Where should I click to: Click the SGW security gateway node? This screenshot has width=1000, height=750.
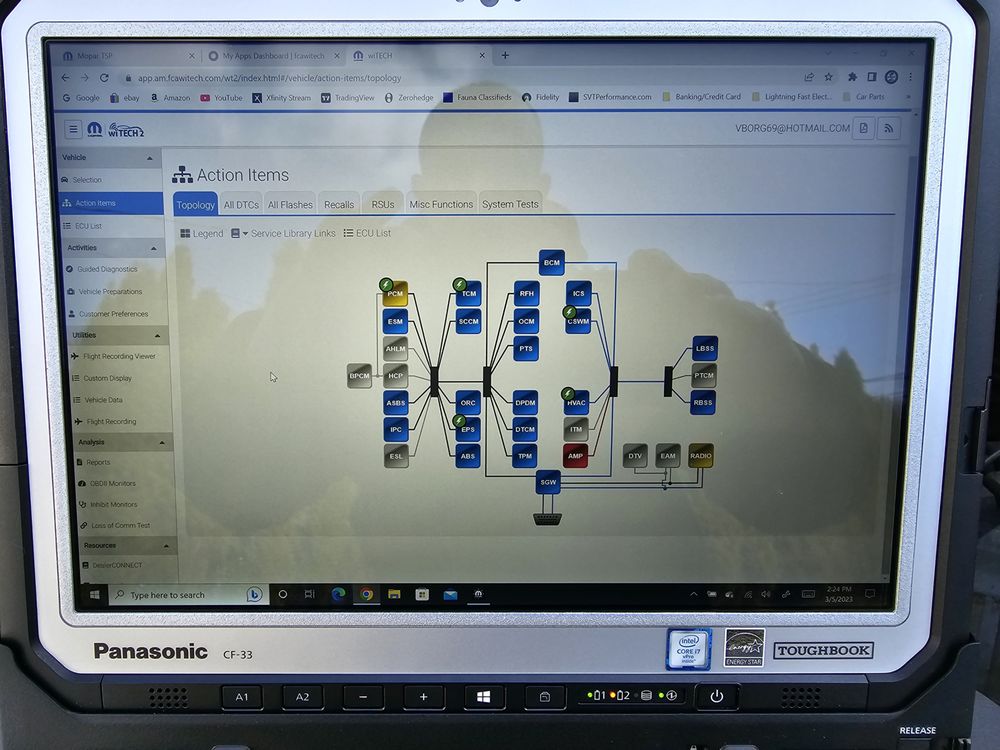click(548, 482)
